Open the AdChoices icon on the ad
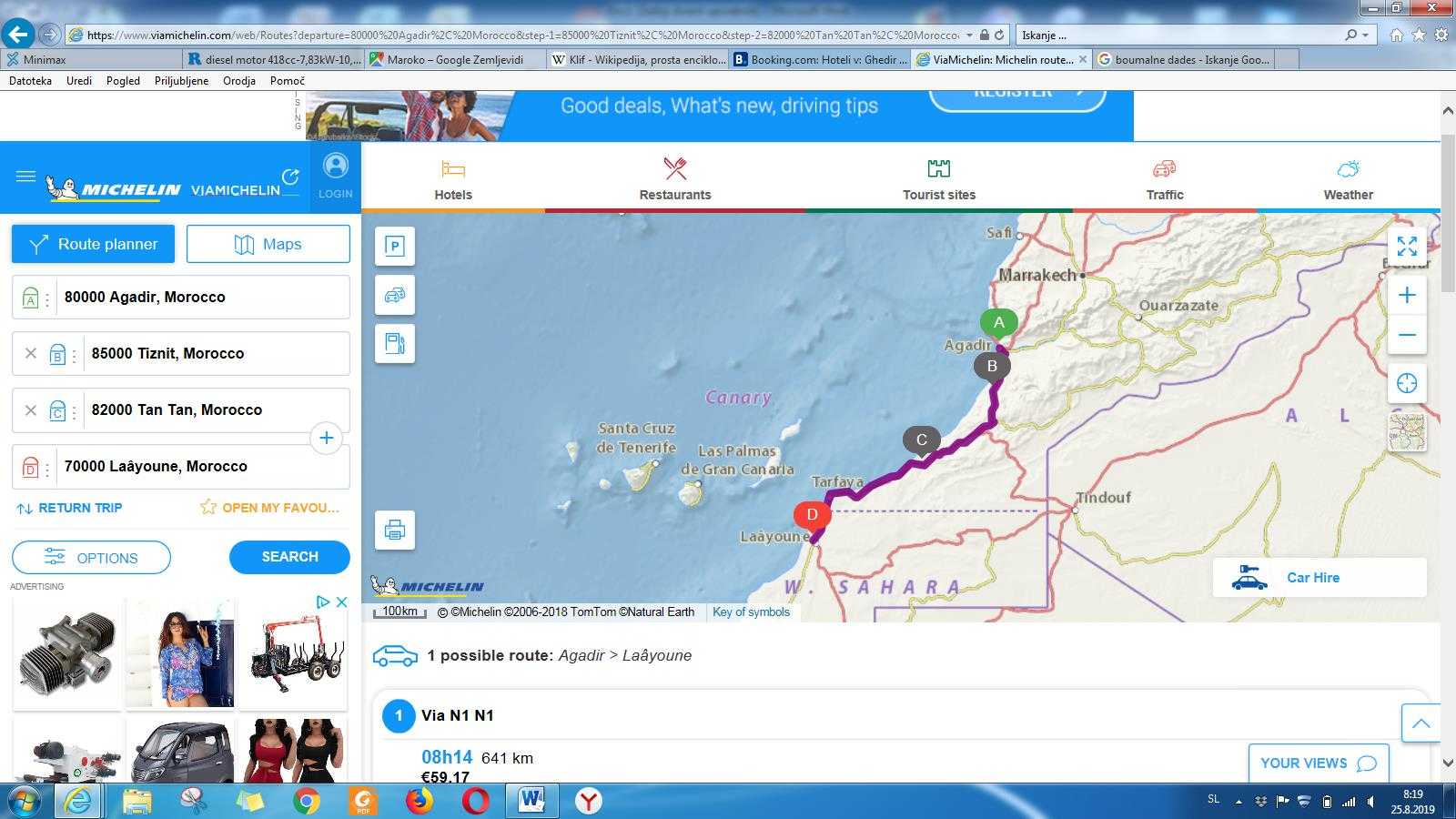The height and width of the screenshot is (819, 1456). 322,602
